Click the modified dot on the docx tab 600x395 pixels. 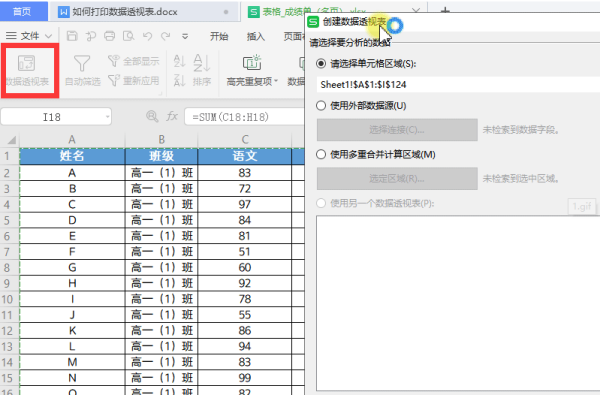pyautogui.click(x=226, y=12)
